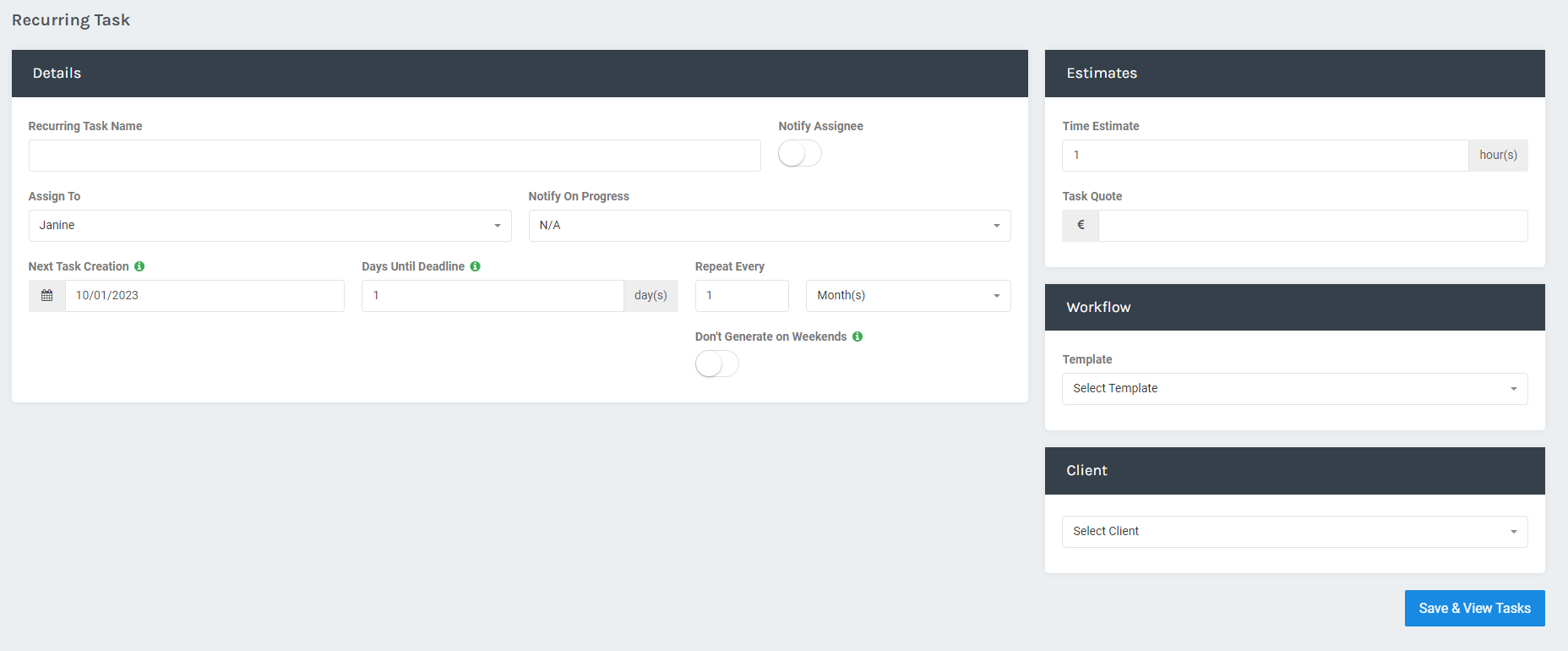Click the euro currency symbol in Task Quote
Image resolution: width=1568 pixels, height=651 pixels.
click(x=1081, y=226)
